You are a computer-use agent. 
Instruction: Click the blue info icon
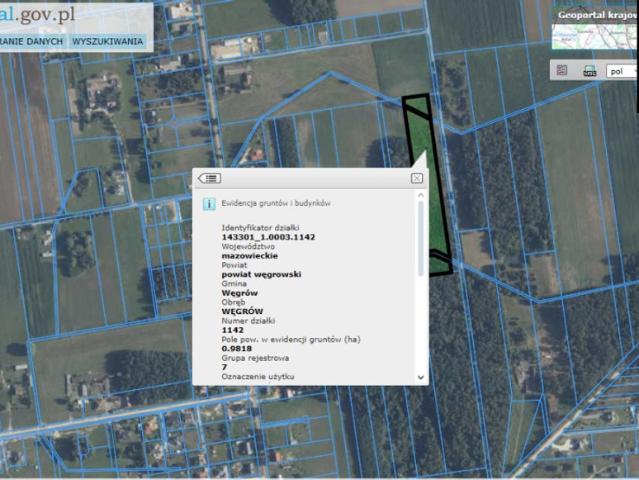coord(209,203)
